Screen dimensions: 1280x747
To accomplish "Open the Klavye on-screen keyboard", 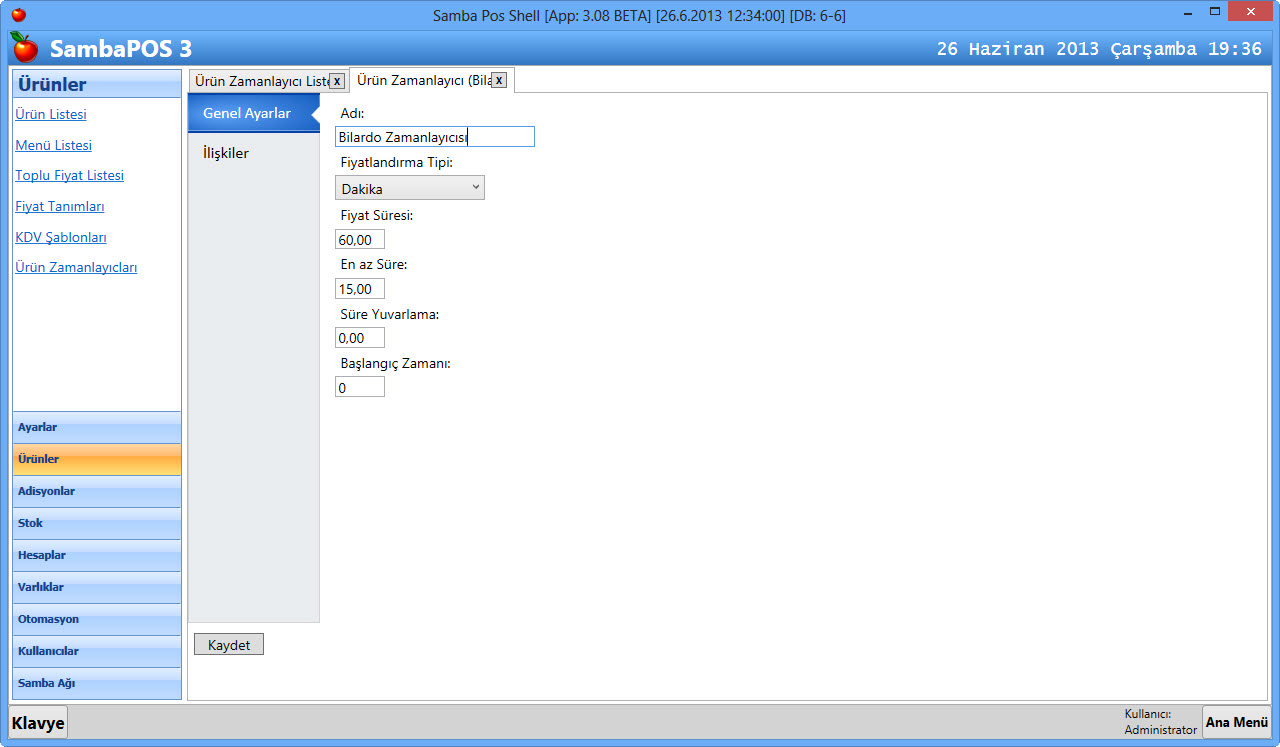I will click(x=38, y=722).
